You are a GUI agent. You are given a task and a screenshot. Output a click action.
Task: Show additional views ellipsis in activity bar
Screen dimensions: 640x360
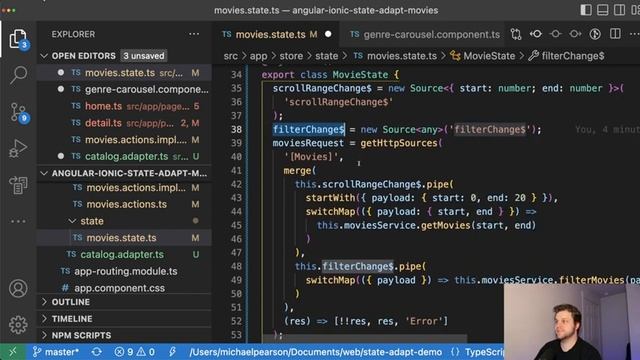(18, 221)
